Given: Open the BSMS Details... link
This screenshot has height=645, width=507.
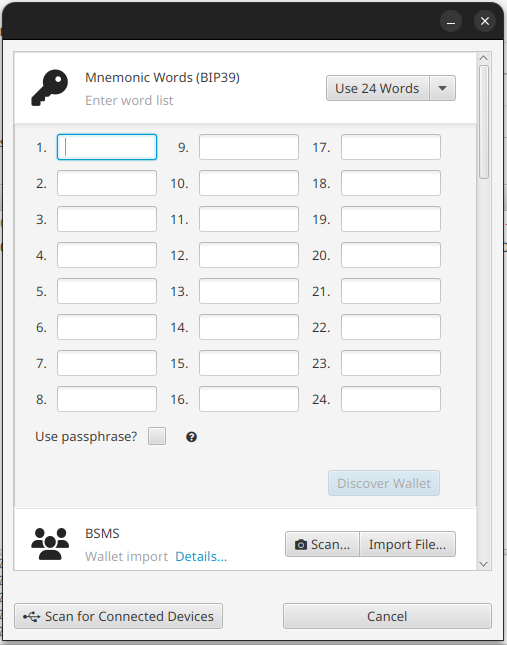Looking at the screenshot, I should pos(201,556).
